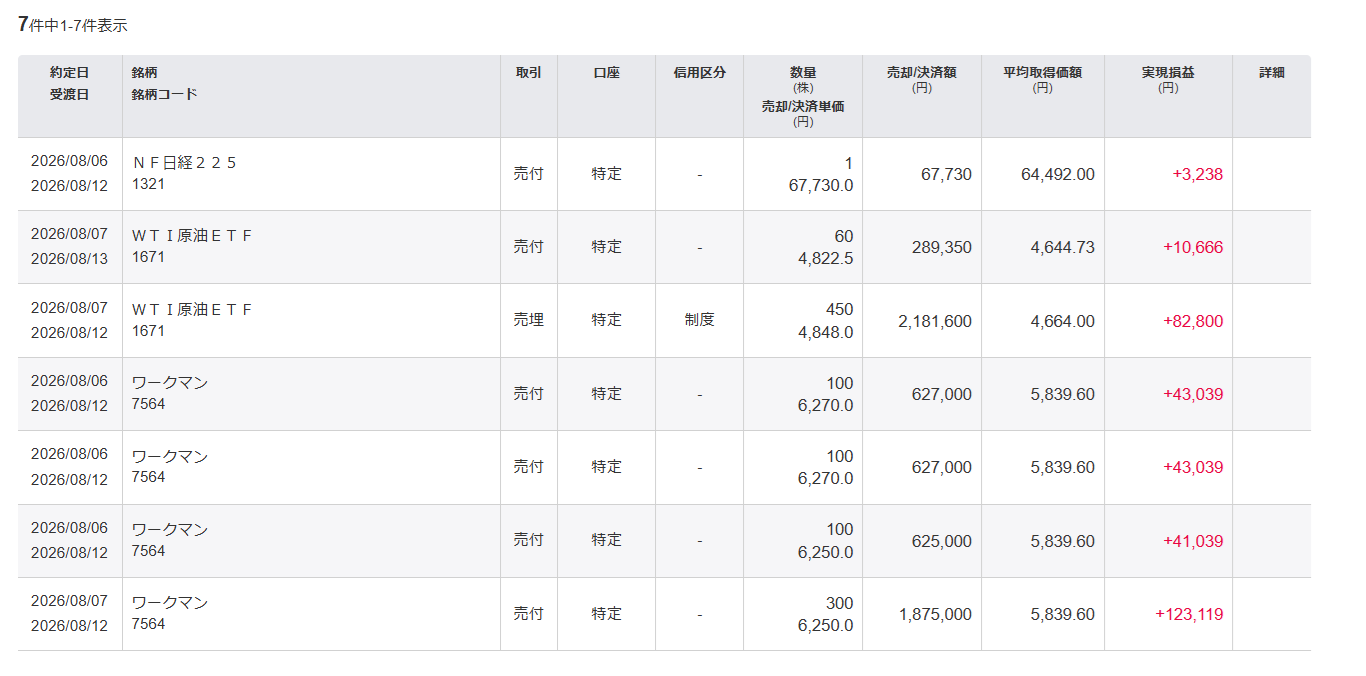Click the 7件中1-7件表示 result count text
The width and height of the screenshot is (1366, 676).
(x=73, y=25)
